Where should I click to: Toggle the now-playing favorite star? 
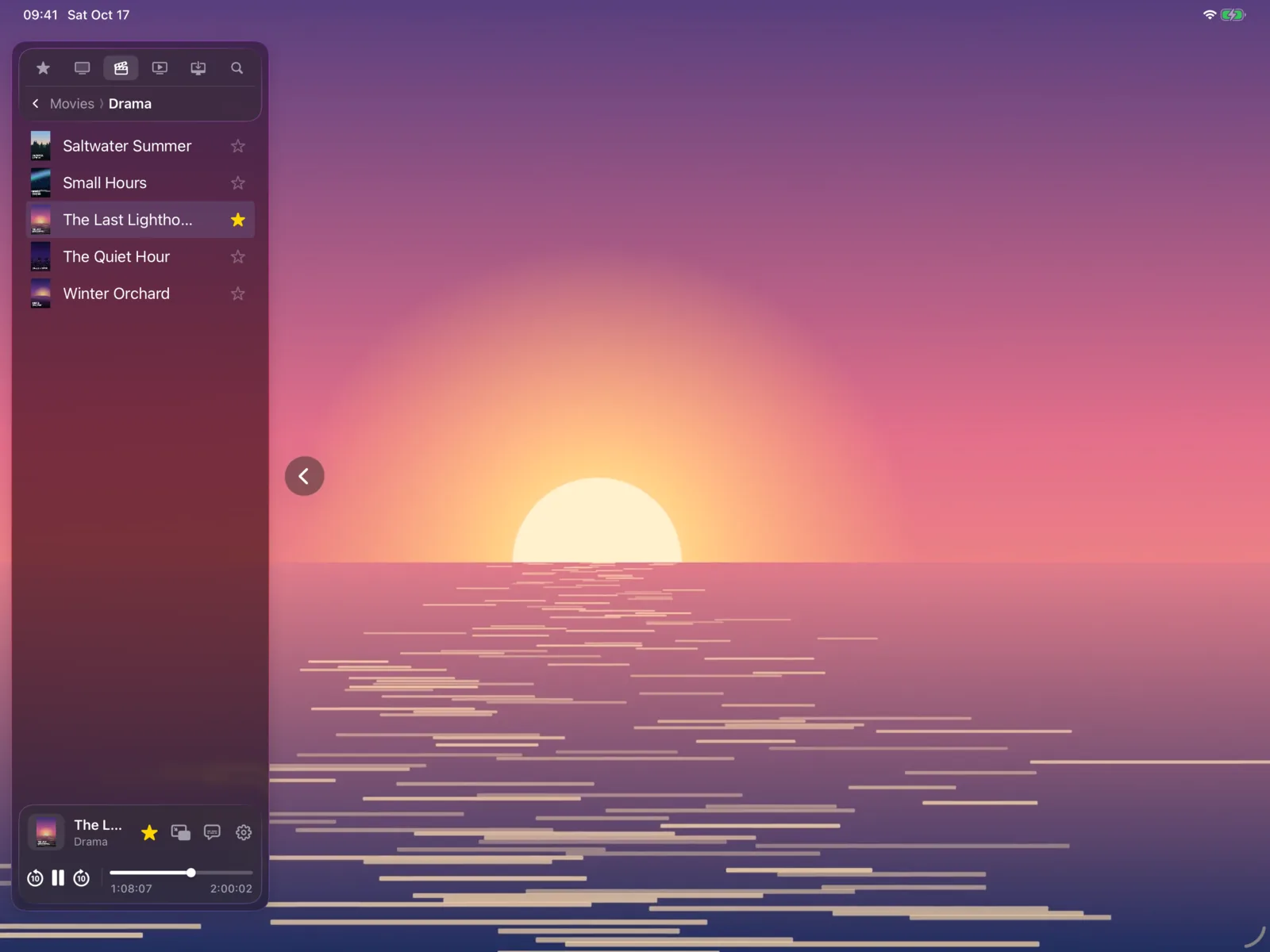click(x=149, y=832)
